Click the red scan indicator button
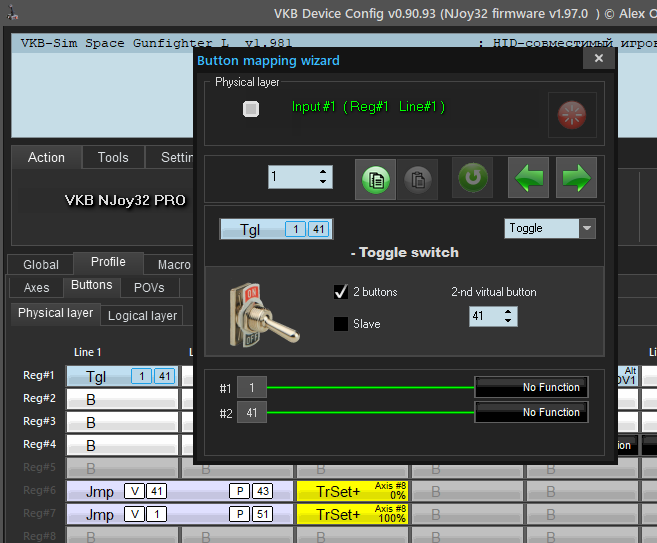657x543 pixels. (x=572, y=115)
